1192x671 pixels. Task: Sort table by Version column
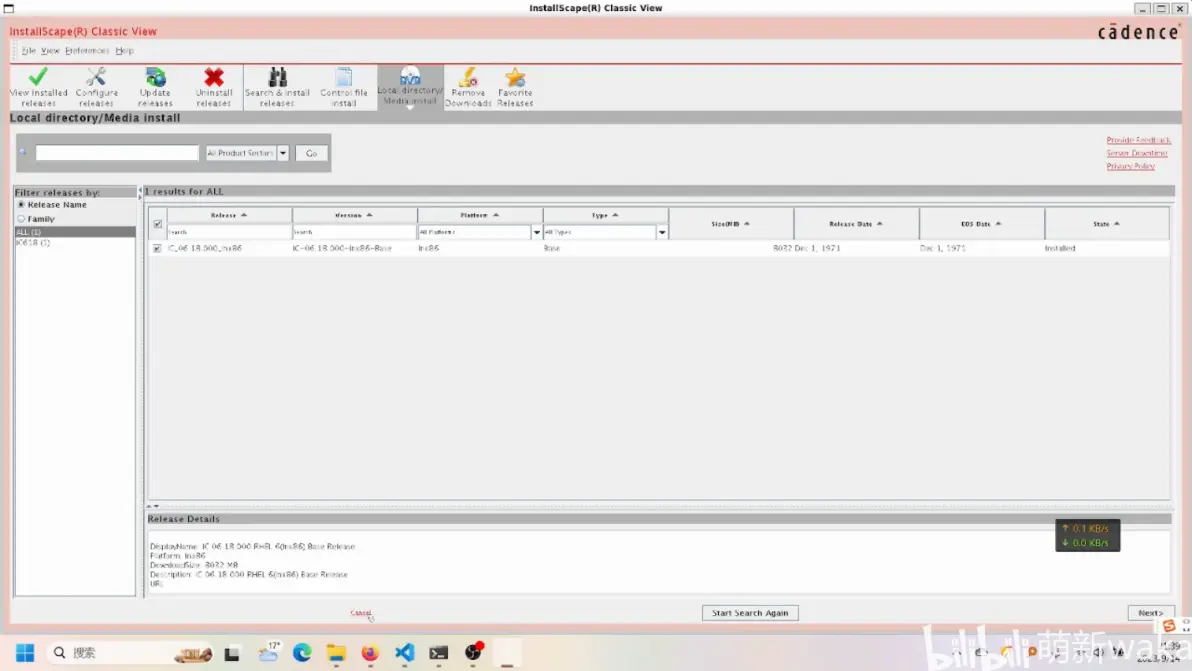354,215
